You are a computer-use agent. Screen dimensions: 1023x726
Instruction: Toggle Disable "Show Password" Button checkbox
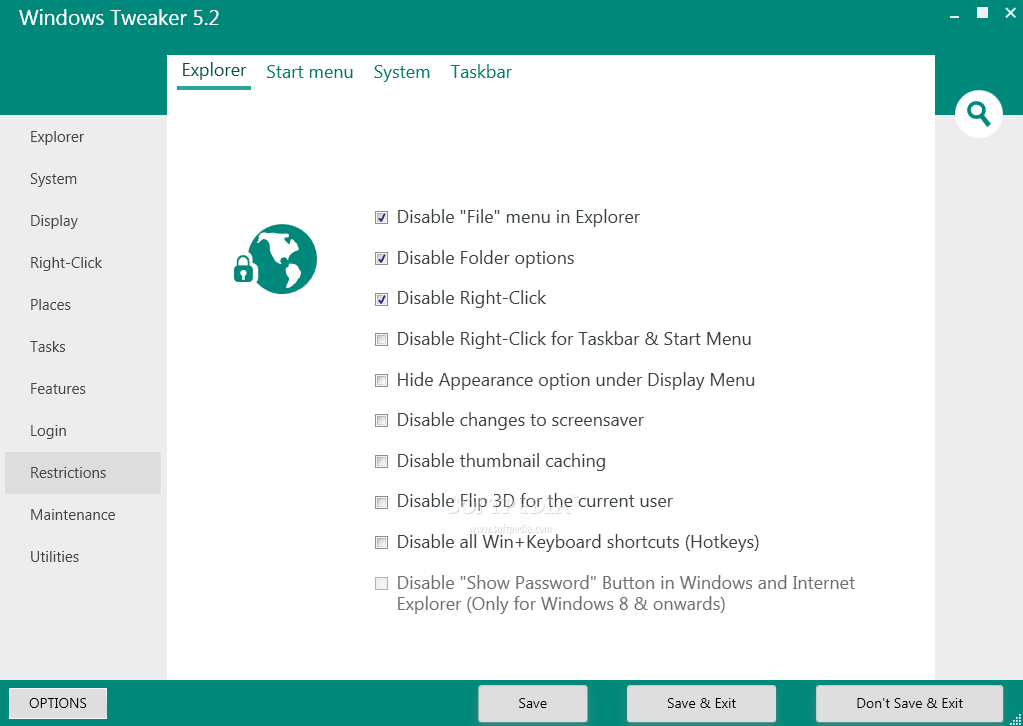click(381, 583)
